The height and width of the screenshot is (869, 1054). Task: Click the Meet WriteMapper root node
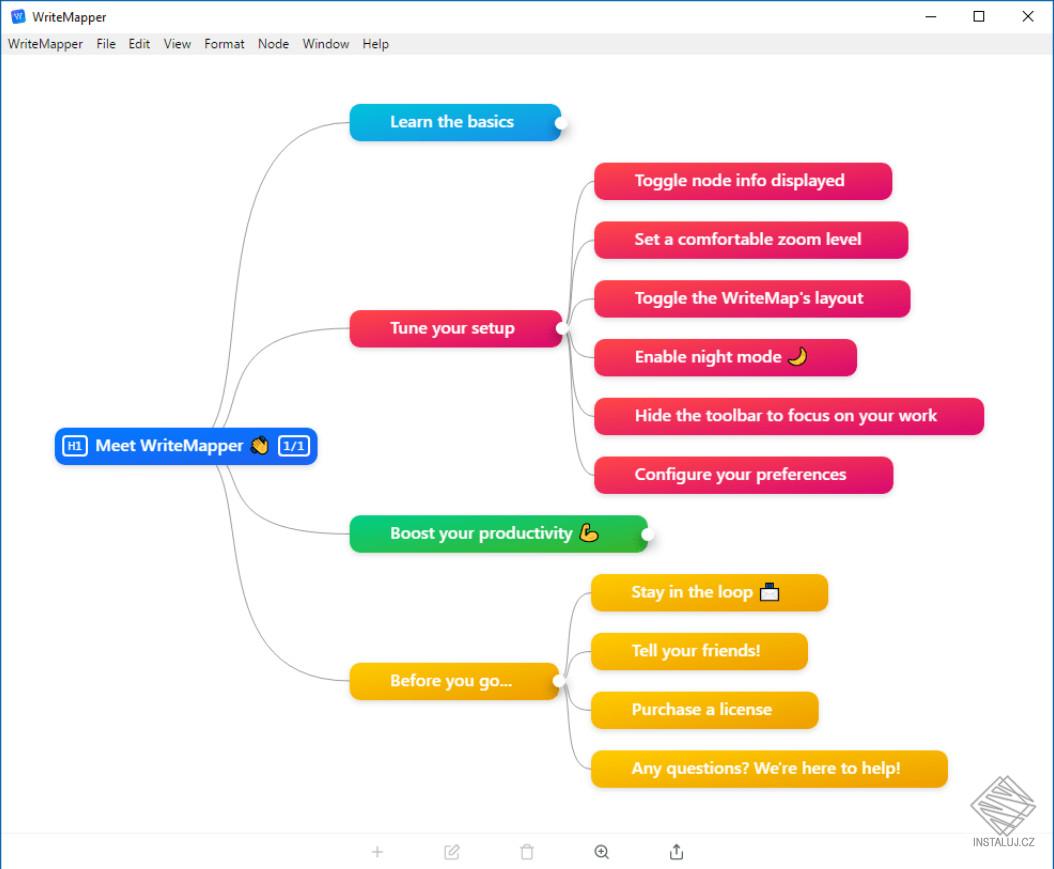[185, 446]
